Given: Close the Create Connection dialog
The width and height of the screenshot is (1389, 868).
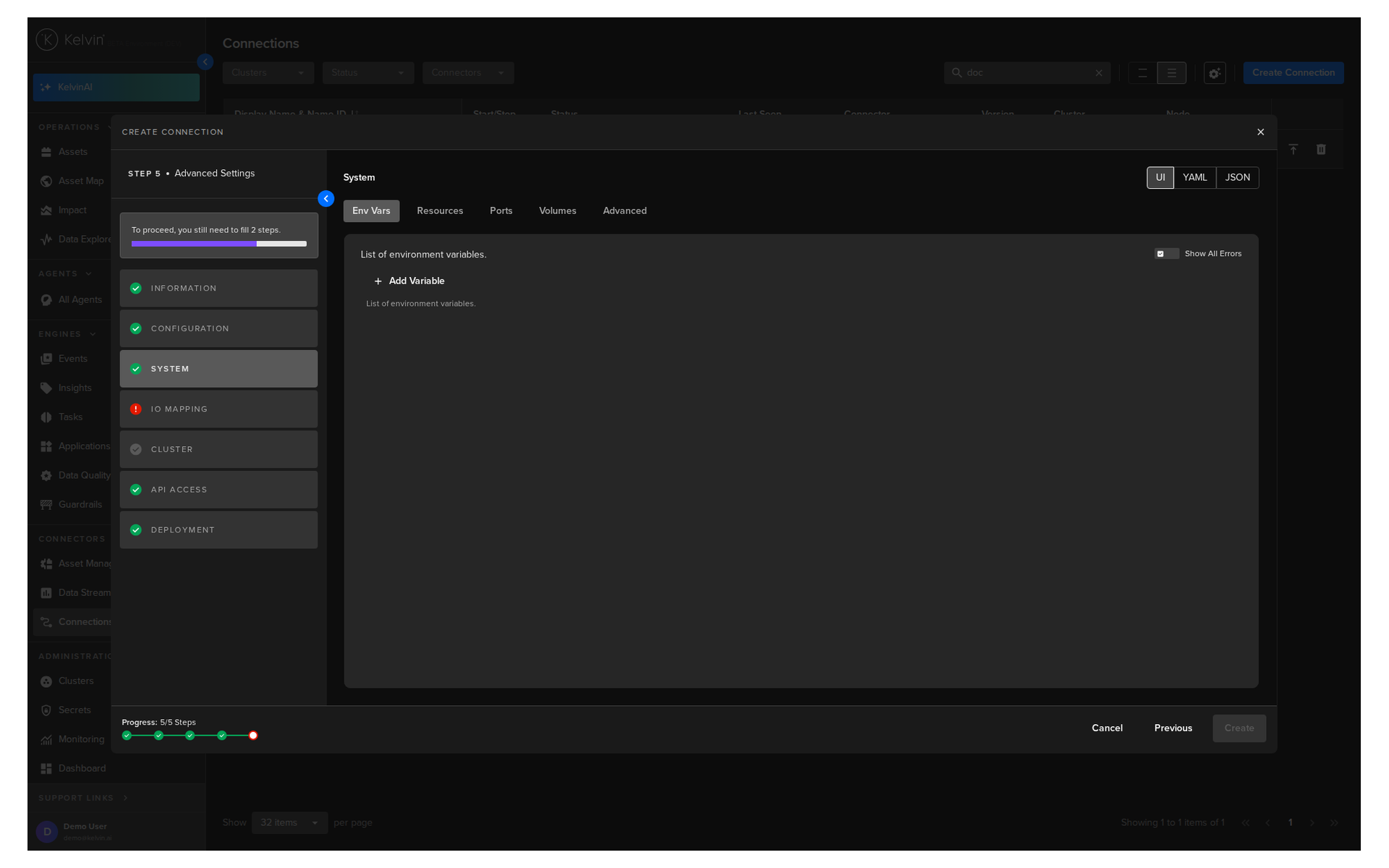Looking at the screenshot, I should [1260, 132].
